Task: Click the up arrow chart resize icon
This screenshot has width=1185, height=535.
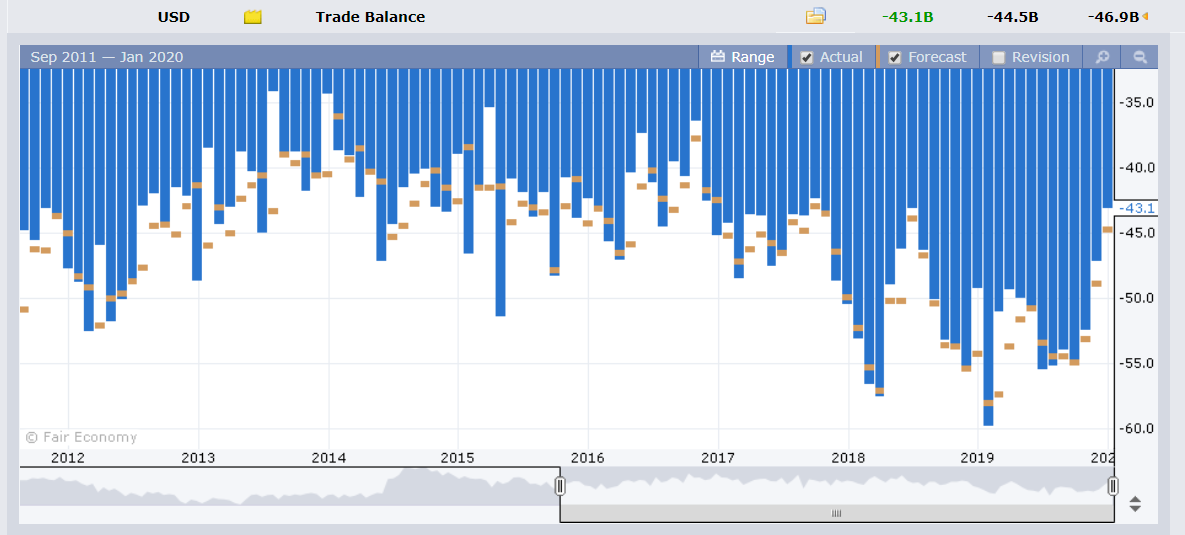Action: 1134,499
